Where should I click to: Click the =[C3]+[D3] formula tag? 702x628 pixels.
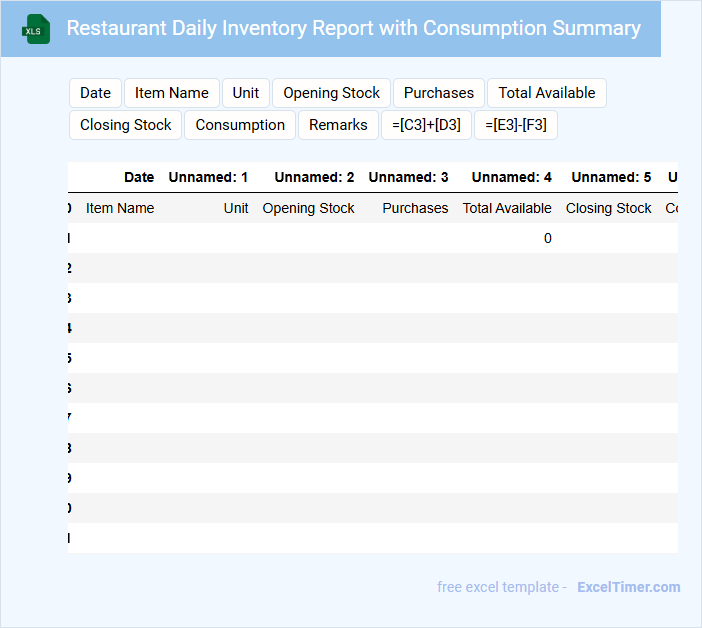pyautogui.click(x=426, y=125)
